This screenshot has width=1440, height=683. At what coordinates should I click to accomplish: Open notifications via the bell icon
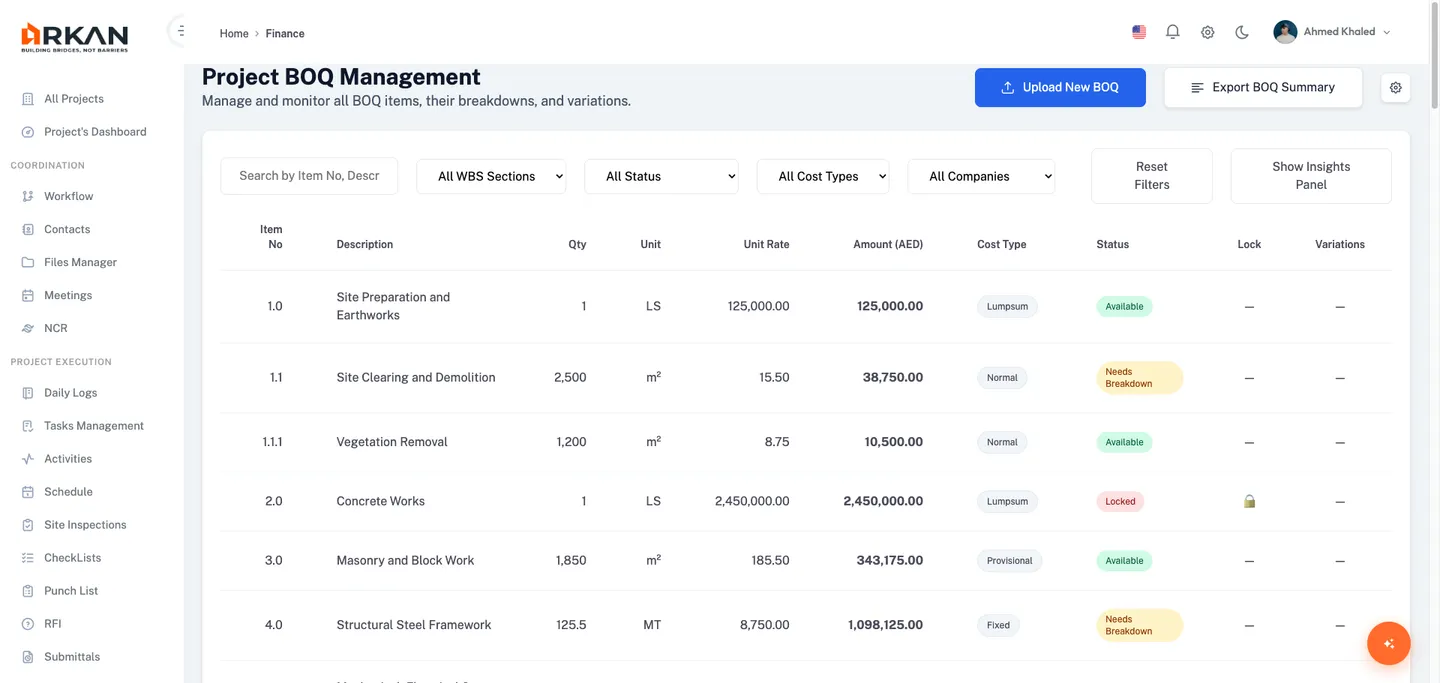tap(1172, 31)
